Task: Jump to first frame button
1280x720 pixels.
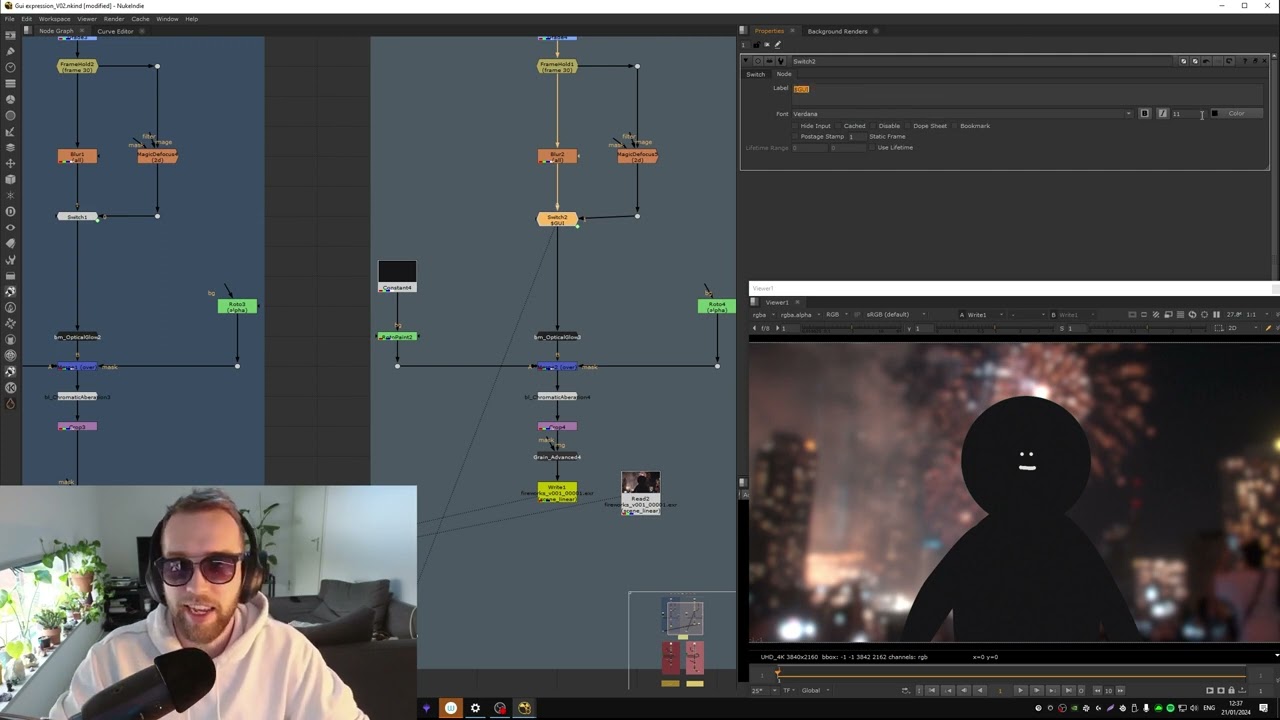Action: (x=932, y=690)
